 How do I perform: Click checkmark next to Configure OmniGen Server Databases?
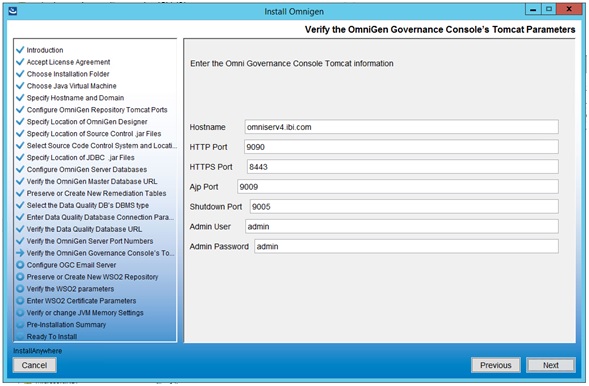click(20, 169)
